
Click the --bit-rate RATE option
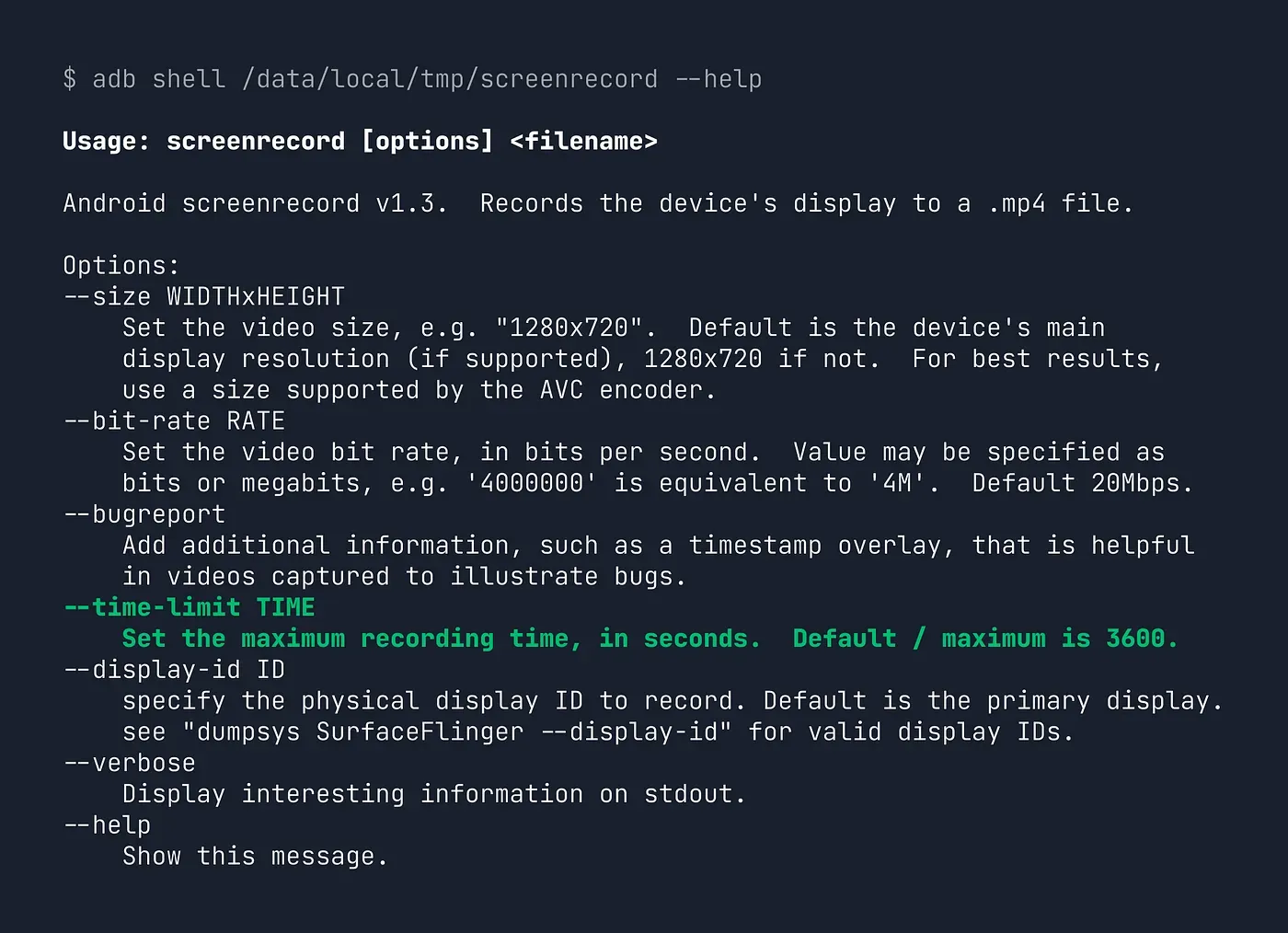pyautogui.click(x=175, y=421)
